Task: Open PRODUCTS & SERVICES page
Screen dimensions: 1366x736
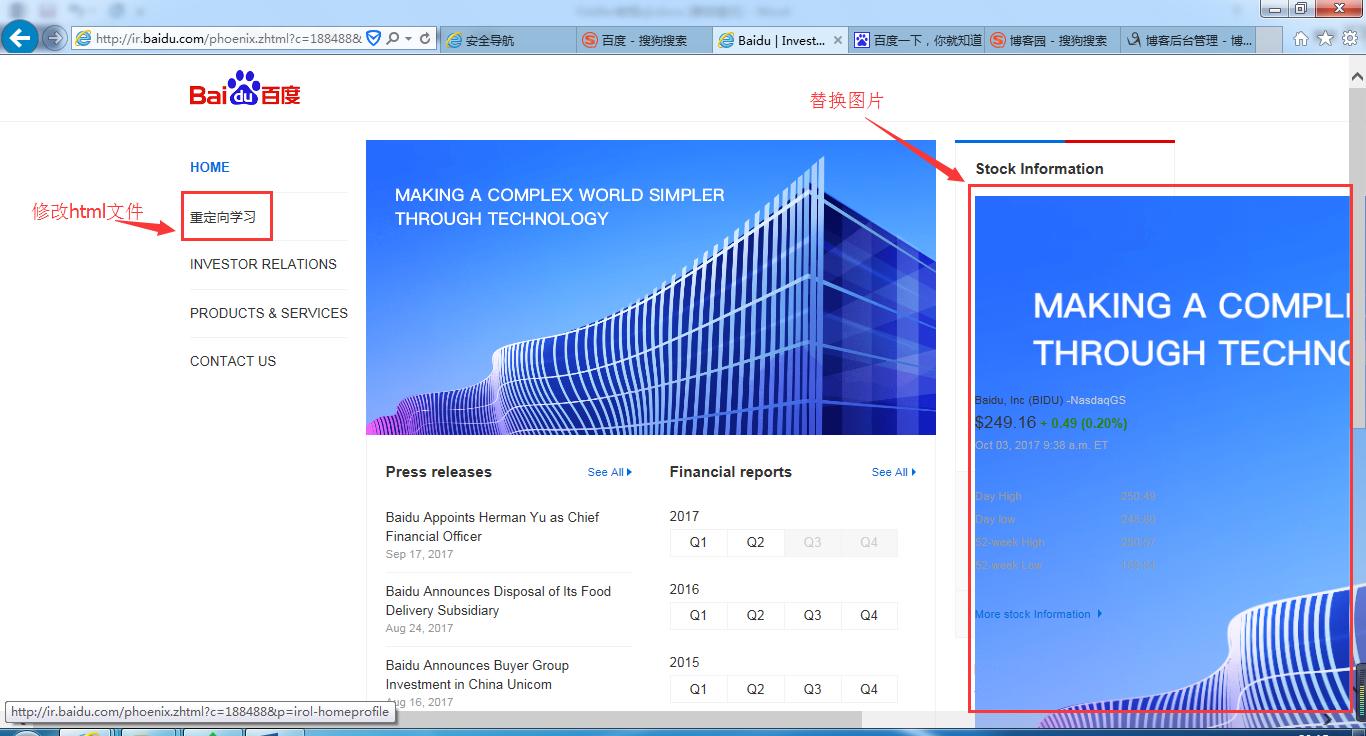Action: click(269, 313)
